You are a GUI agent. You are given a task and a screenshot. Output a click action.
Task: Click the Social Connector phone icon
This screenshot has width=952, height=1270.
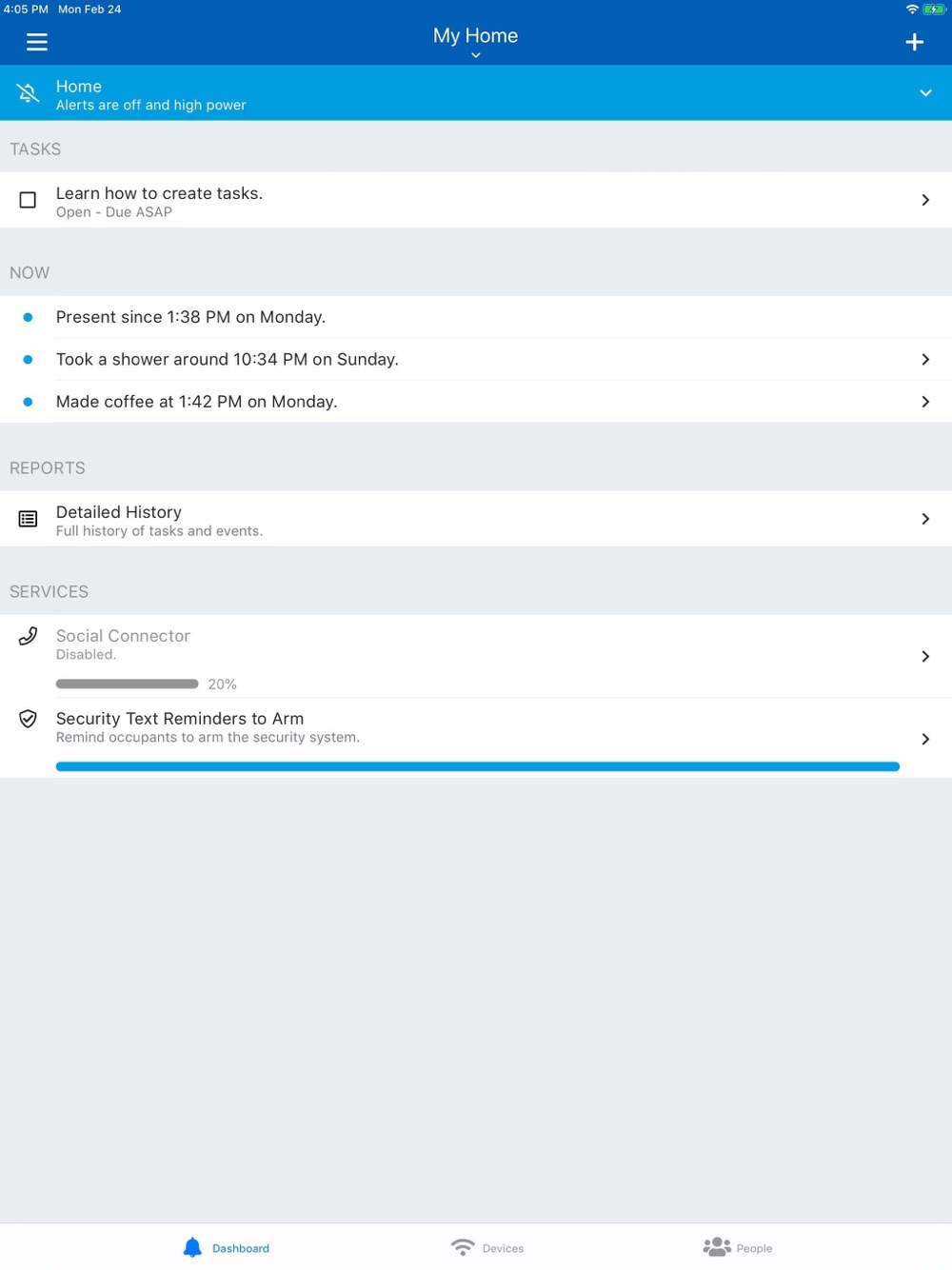coord(28,636)
